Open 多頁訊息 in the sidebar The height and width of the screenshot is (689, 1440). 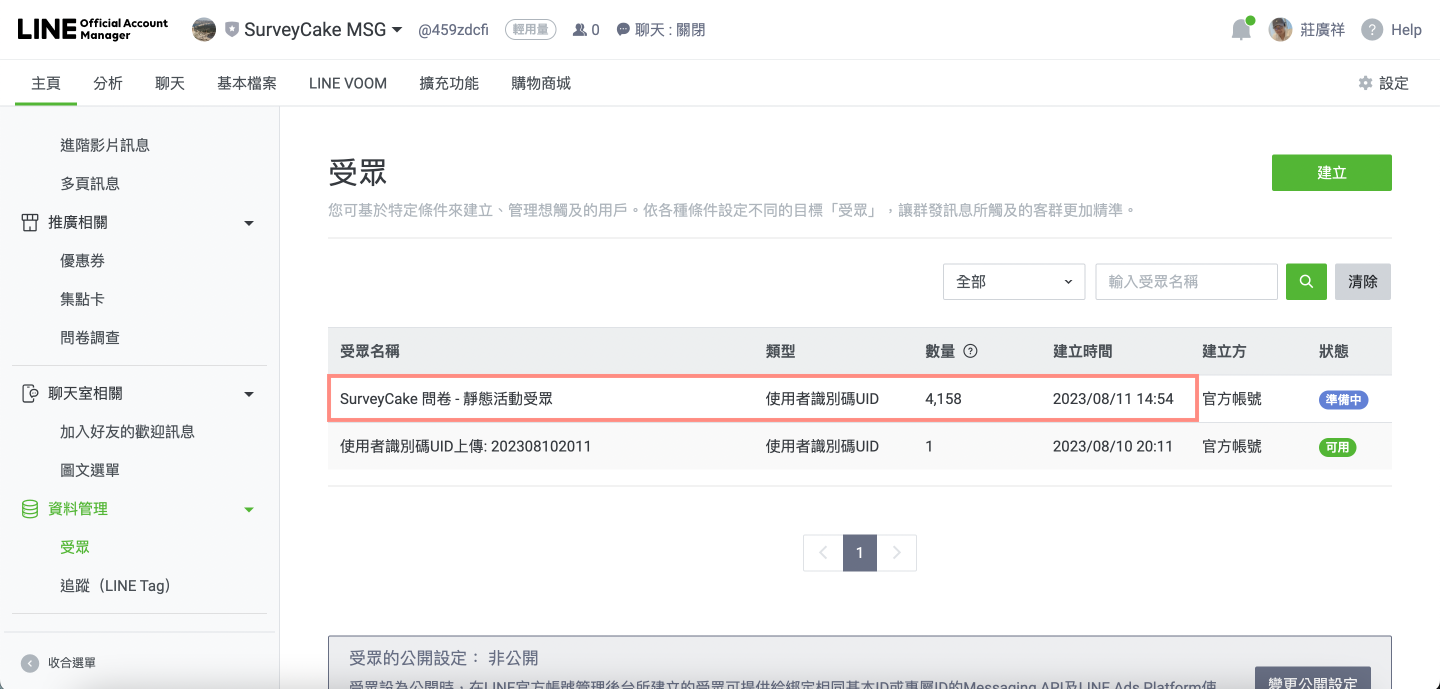(90, 183)
